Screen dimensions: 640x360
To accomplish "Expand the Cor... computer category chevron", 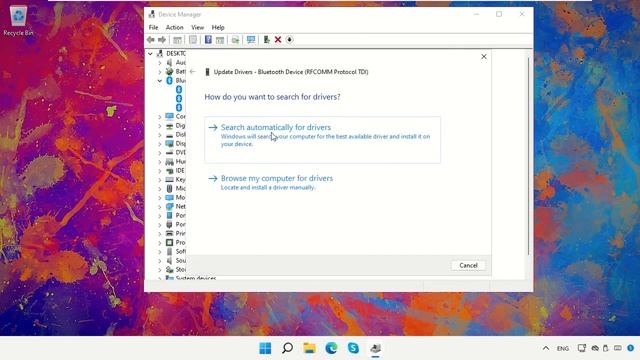I will point(160,117).
